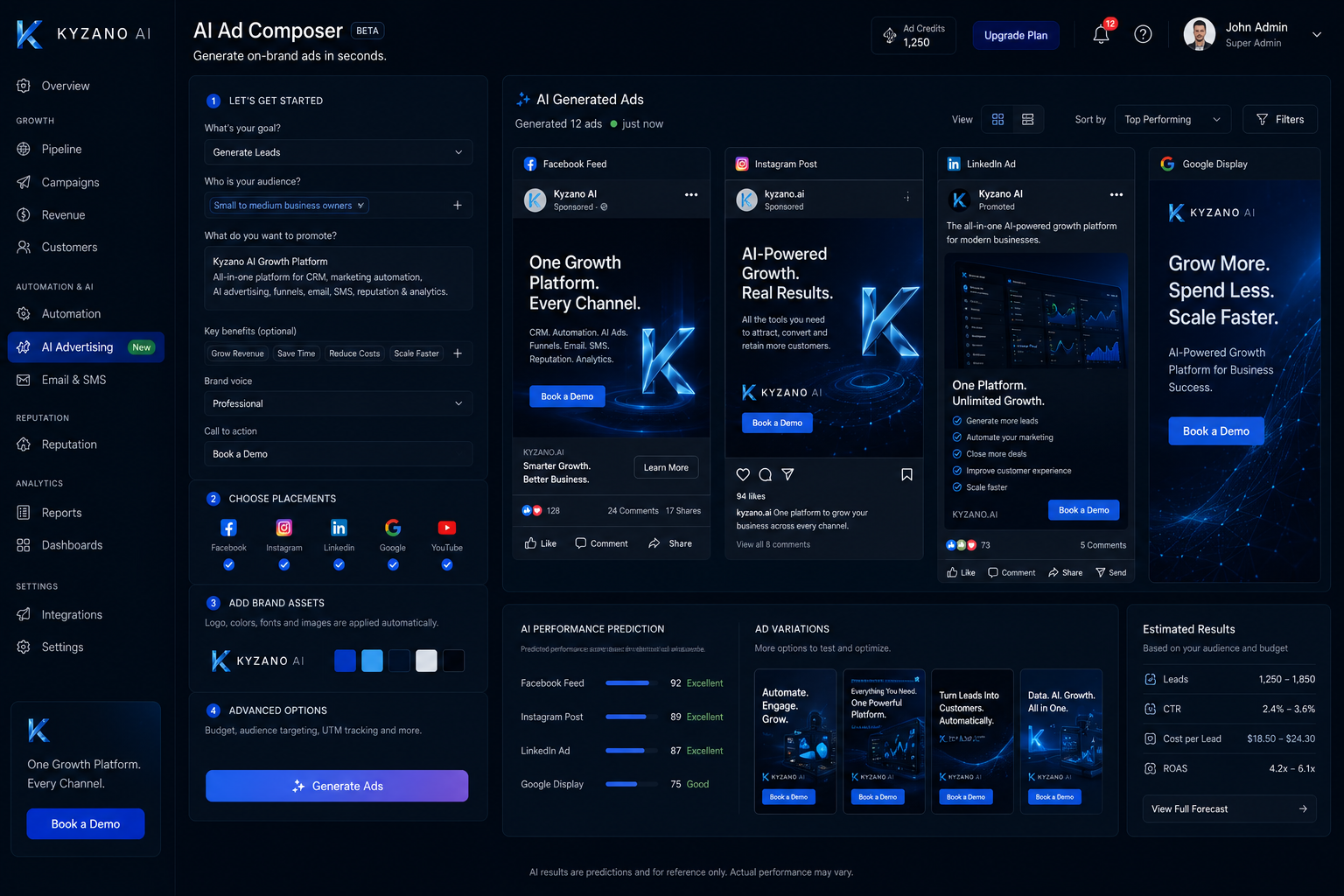This screenshot has height=896, width=1344.
Task: Deselect the YouTube placement checkmark
Action: (x=447, y=565)
